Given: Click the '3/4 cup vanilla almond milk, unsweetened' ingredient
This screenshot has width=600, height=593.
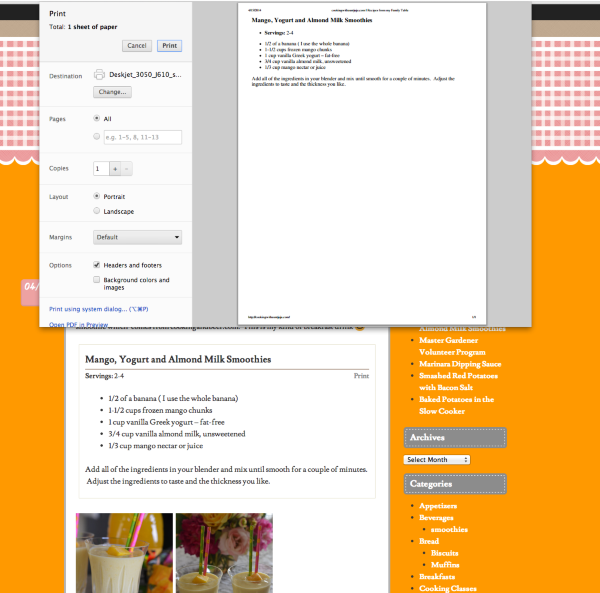Looking at the screenshot, I should (x=176, y=434).
